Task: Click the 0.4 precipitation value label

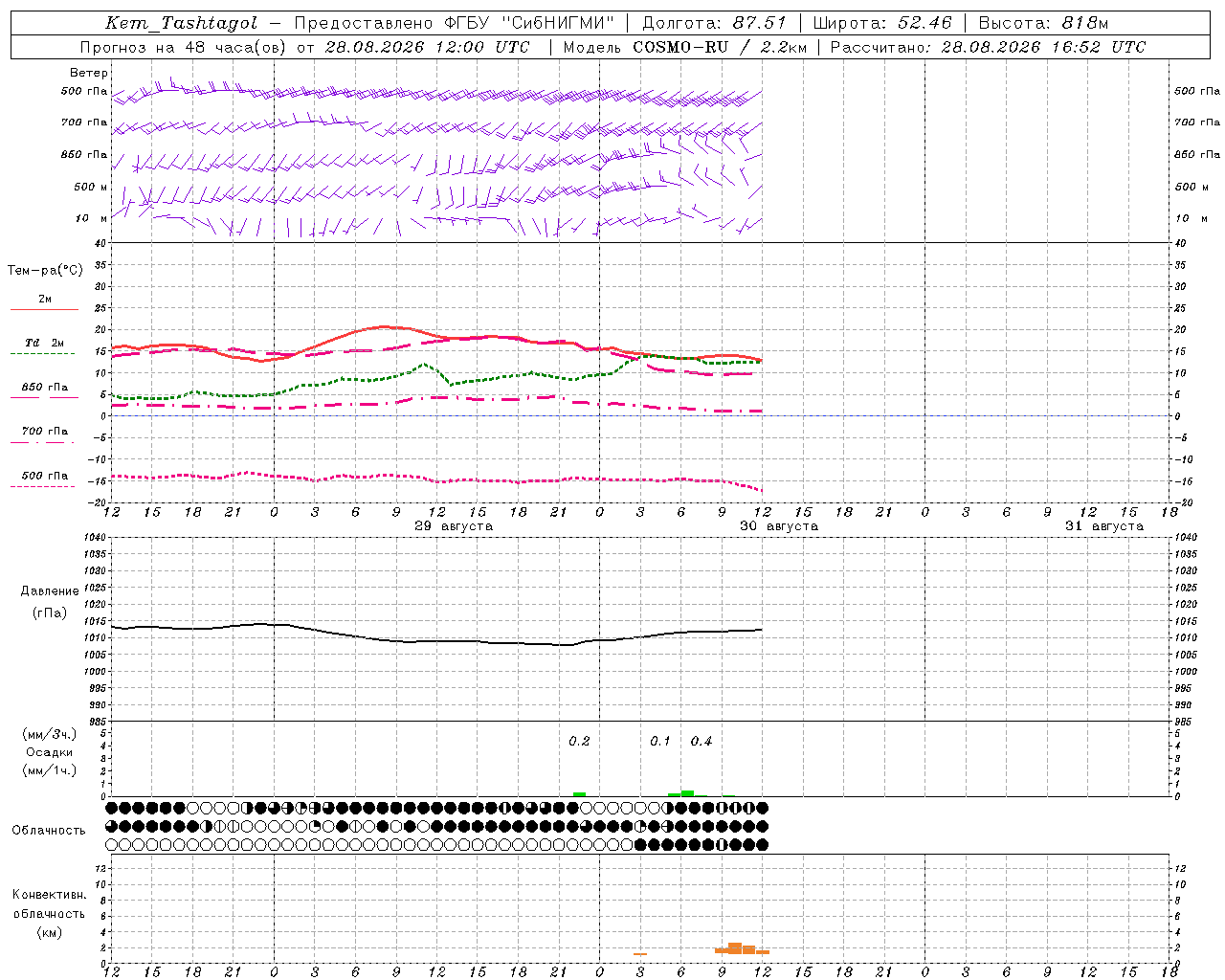Action: (x=702, y=741)
